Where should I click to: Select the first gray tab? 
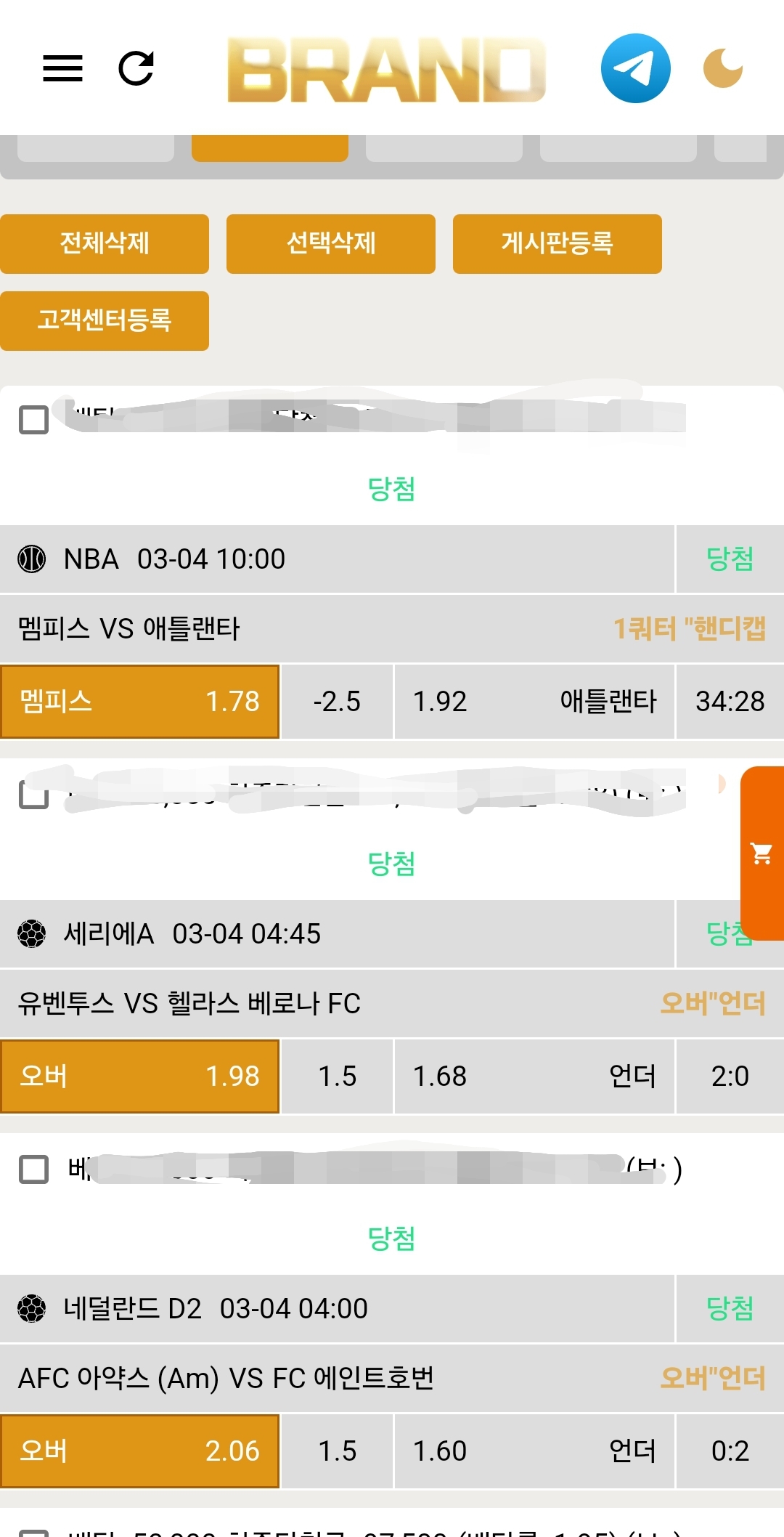[96, 147]
